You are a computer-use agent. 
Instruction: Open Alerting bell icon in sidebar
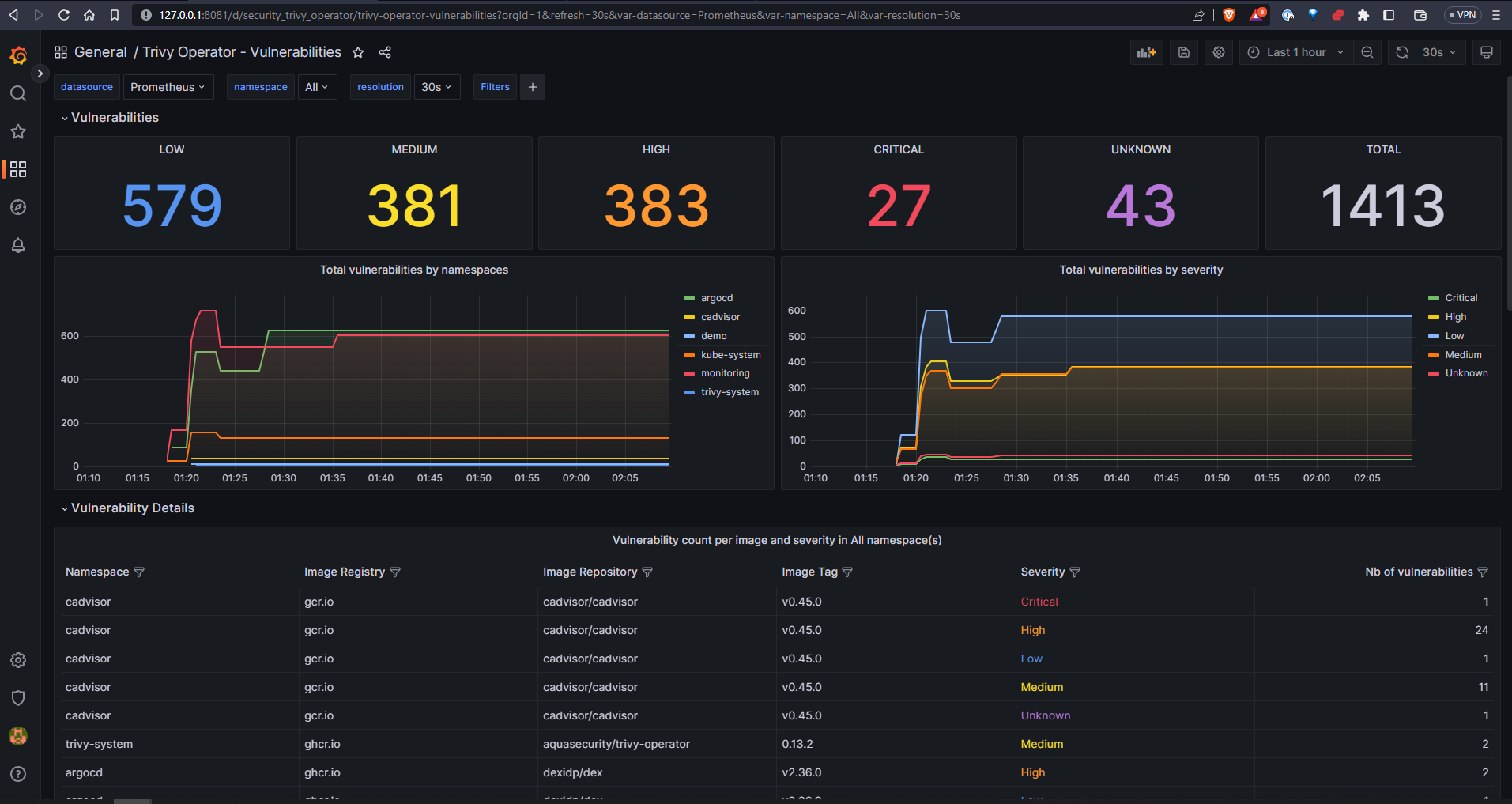pos(18,245)
